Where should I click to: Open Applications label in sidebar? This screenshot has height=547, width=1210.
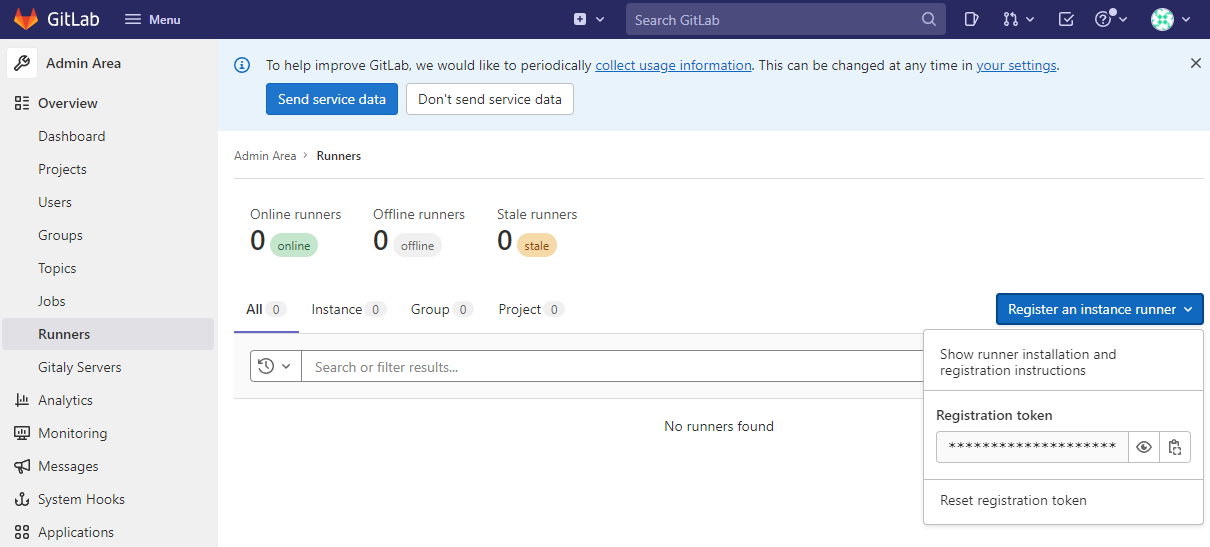76,532
